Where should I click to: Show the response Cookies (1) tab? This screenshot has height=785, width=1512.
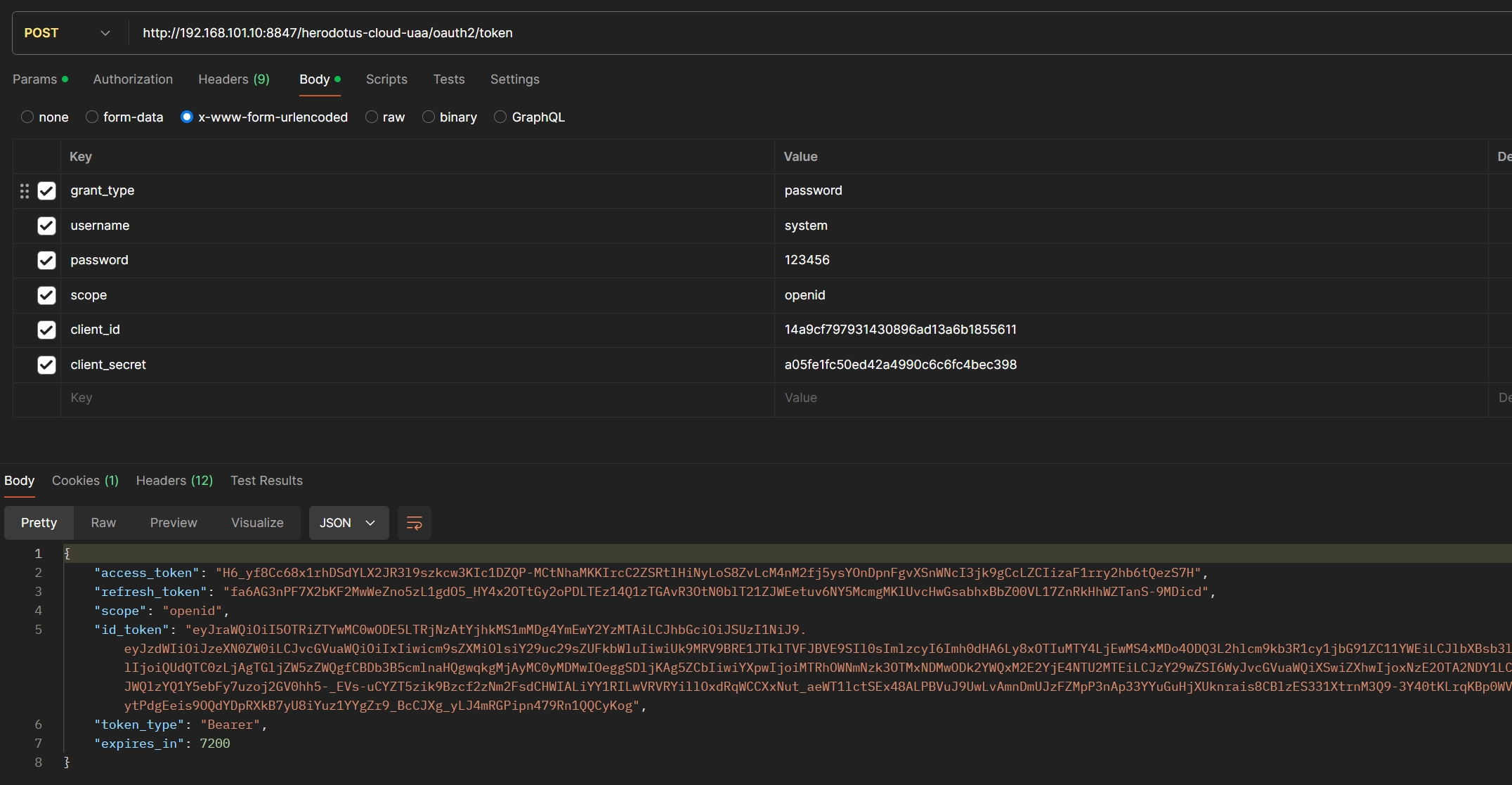tap(85, 481)
